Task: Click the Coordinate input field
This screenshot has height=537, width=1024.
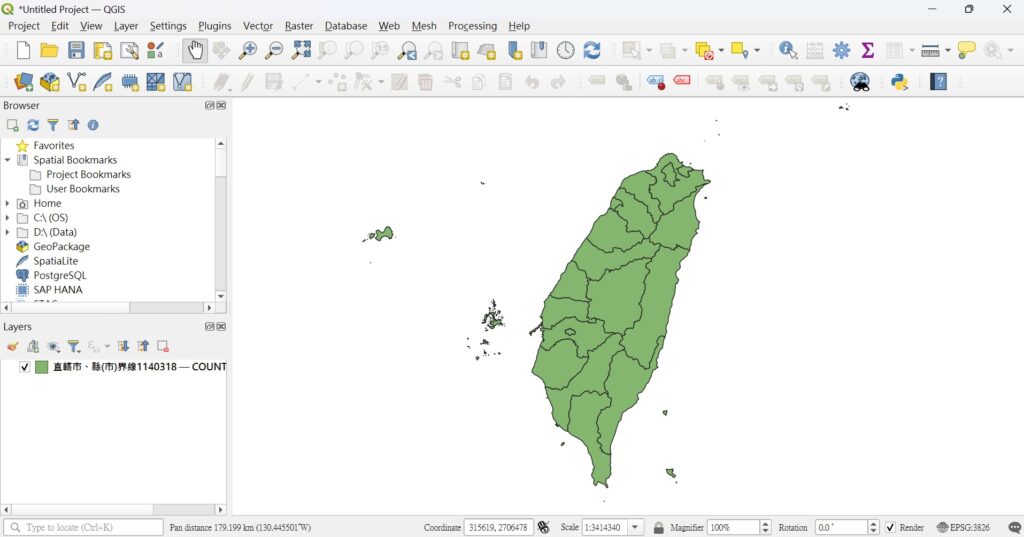Action: point(499,527)
